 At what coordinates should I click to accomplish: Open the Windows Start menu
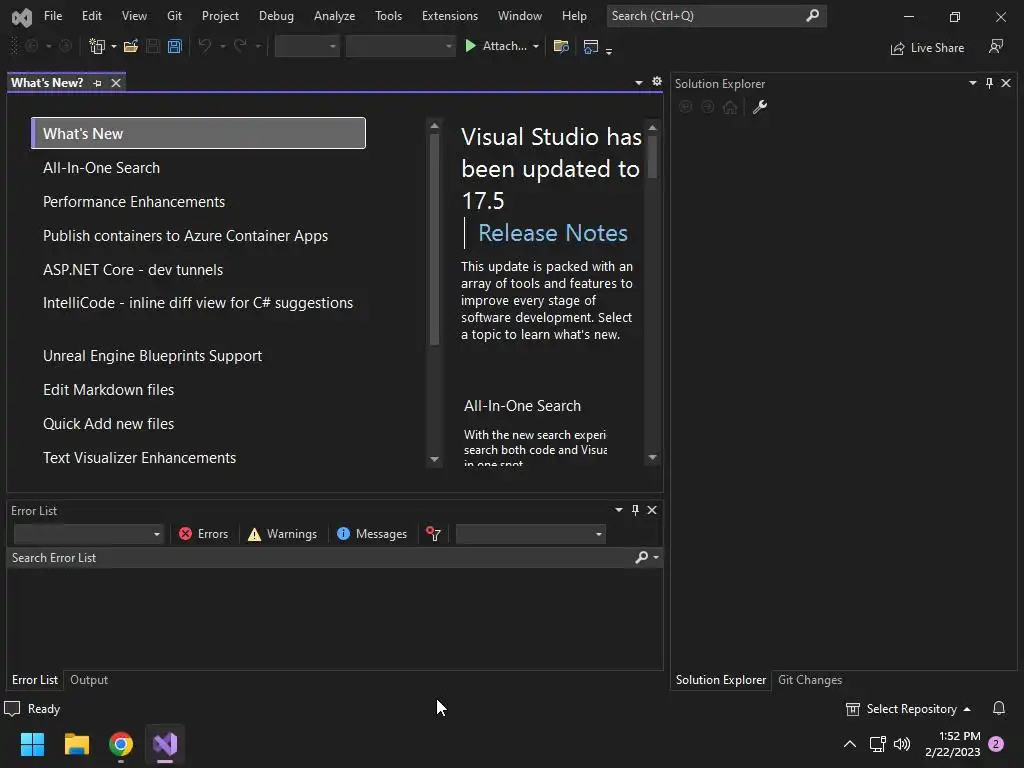pos(32,744)
